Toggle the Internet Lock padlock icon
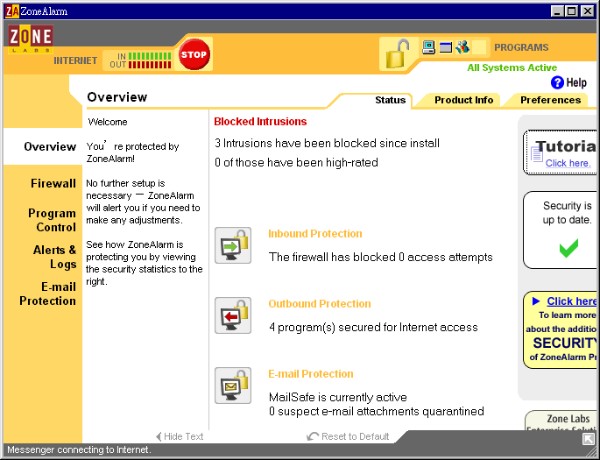The width and height of the screenshot is (600, 460). (x=397, y=54)
